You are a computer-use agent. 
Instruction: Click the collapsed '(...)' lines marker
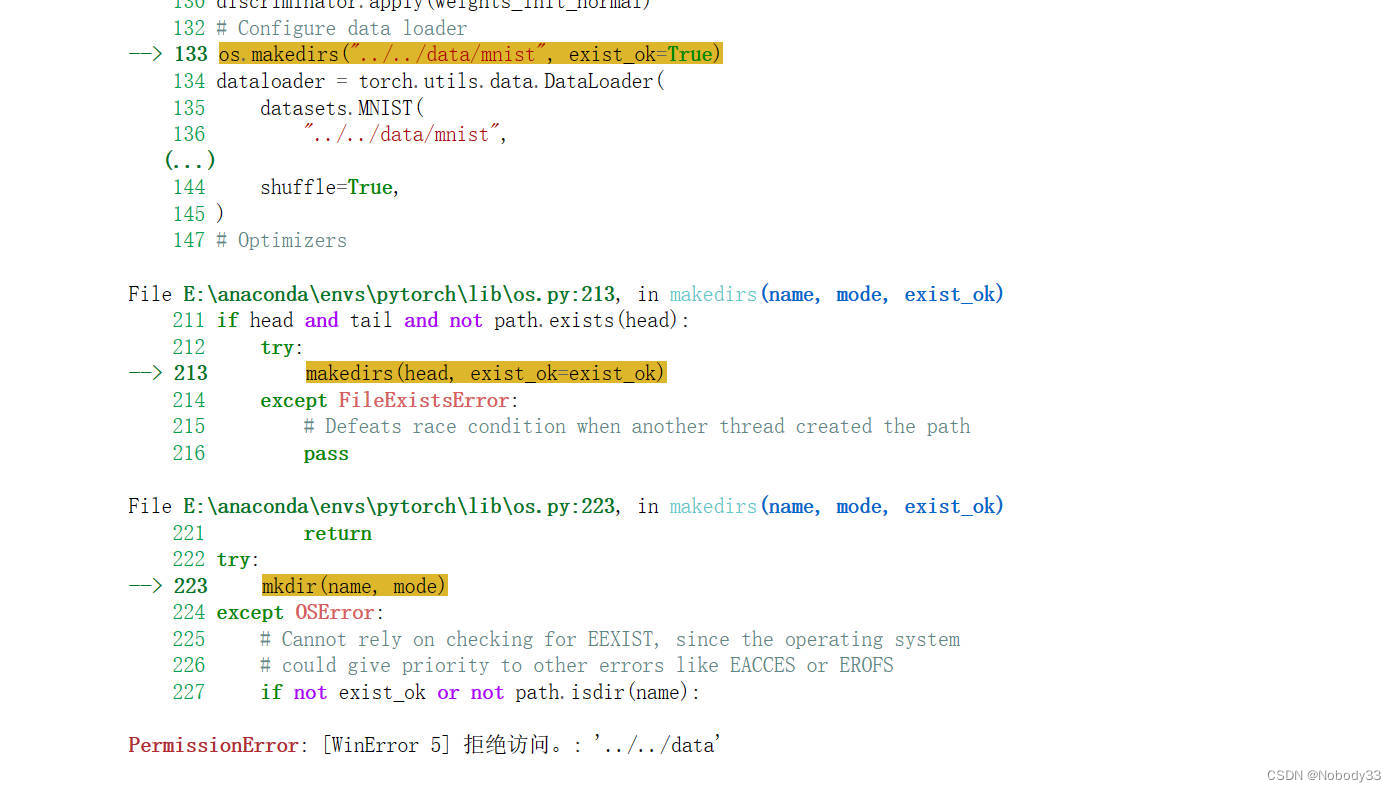click(190, 160)
